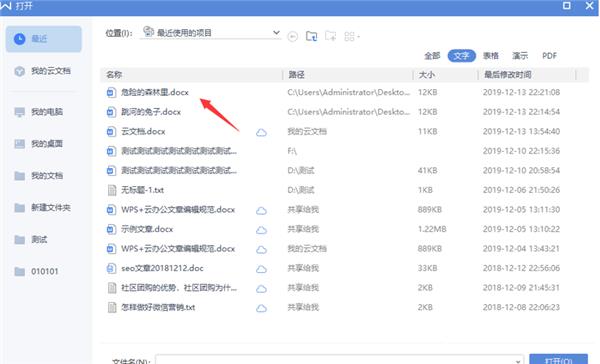Click the 33KB size cell
Image resolution: width=600 pixels, height=364 pixels.
tap(427, 268)
